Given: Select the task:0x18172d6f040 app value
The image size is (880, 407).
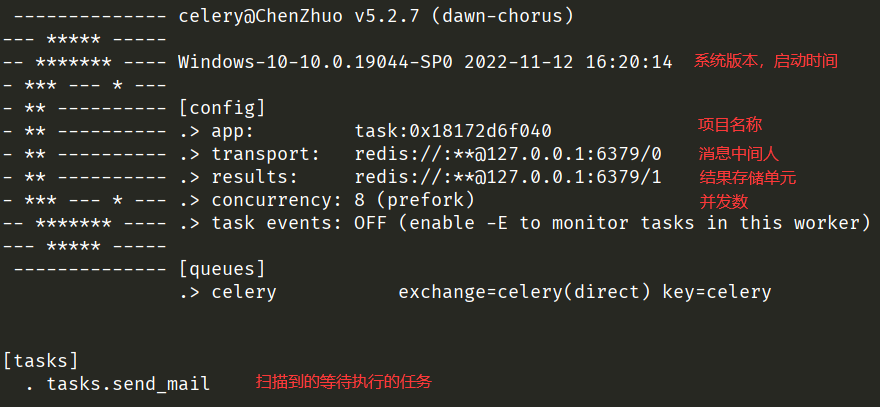Looking at the screenshot, I should (453, 131).
